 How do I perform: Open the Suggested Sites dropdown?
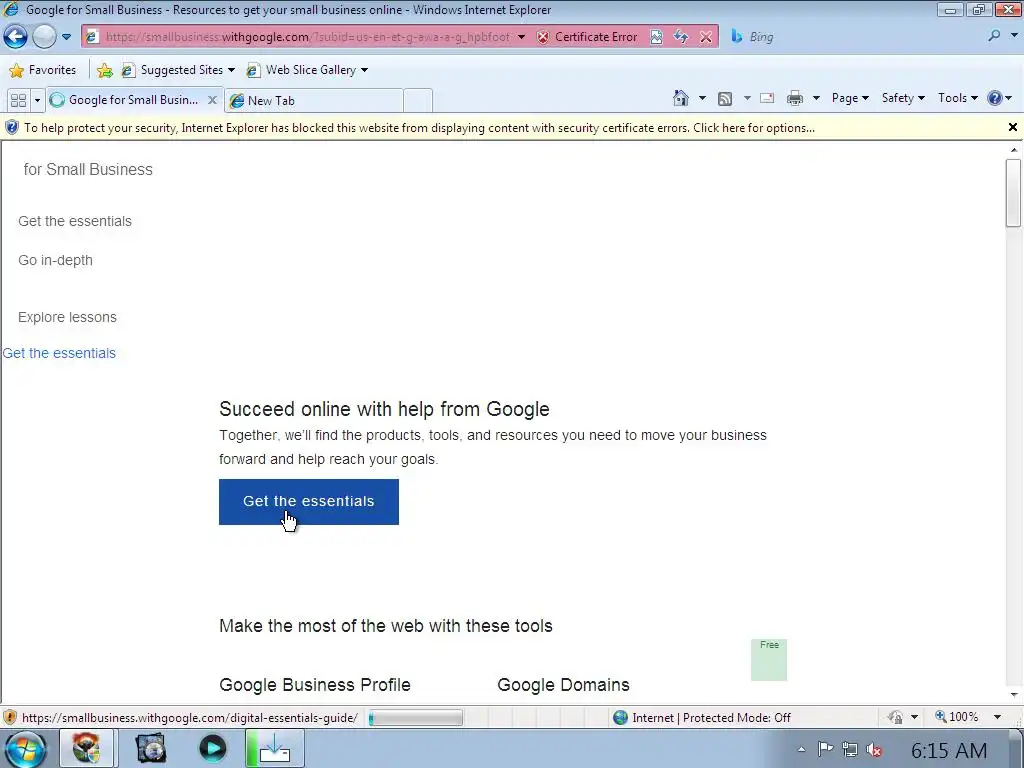click(x=178, y=70)
